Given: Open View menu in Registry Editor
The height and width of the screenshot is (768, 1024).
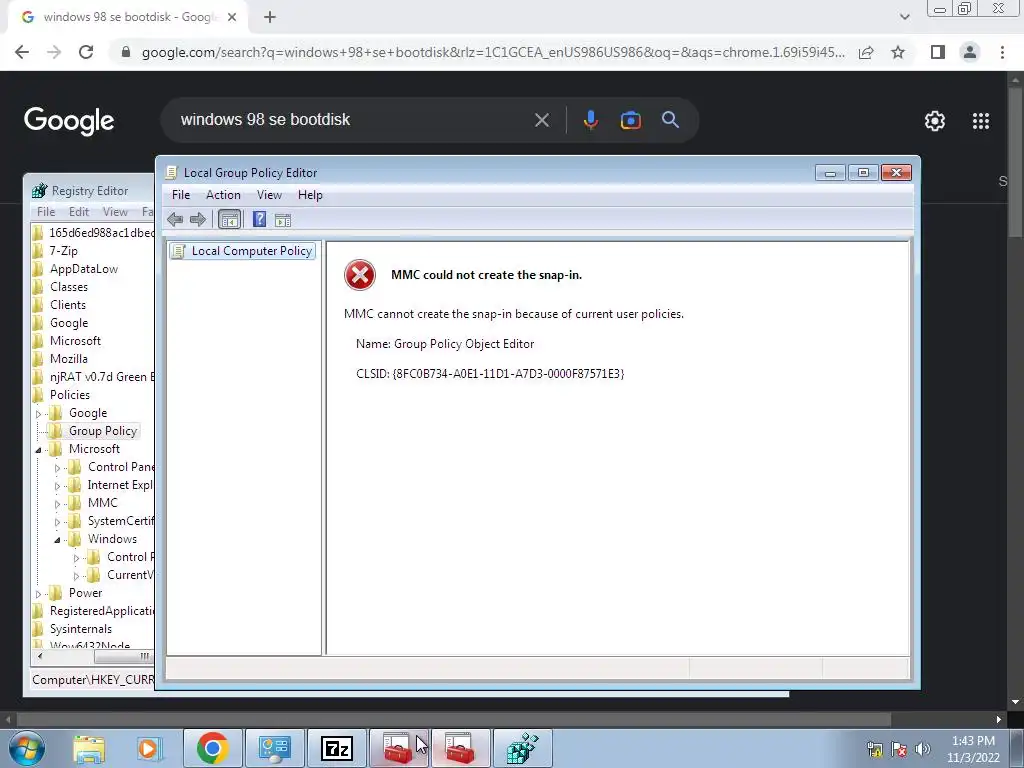Looking at the screenshot, I should tap(115, 212).
